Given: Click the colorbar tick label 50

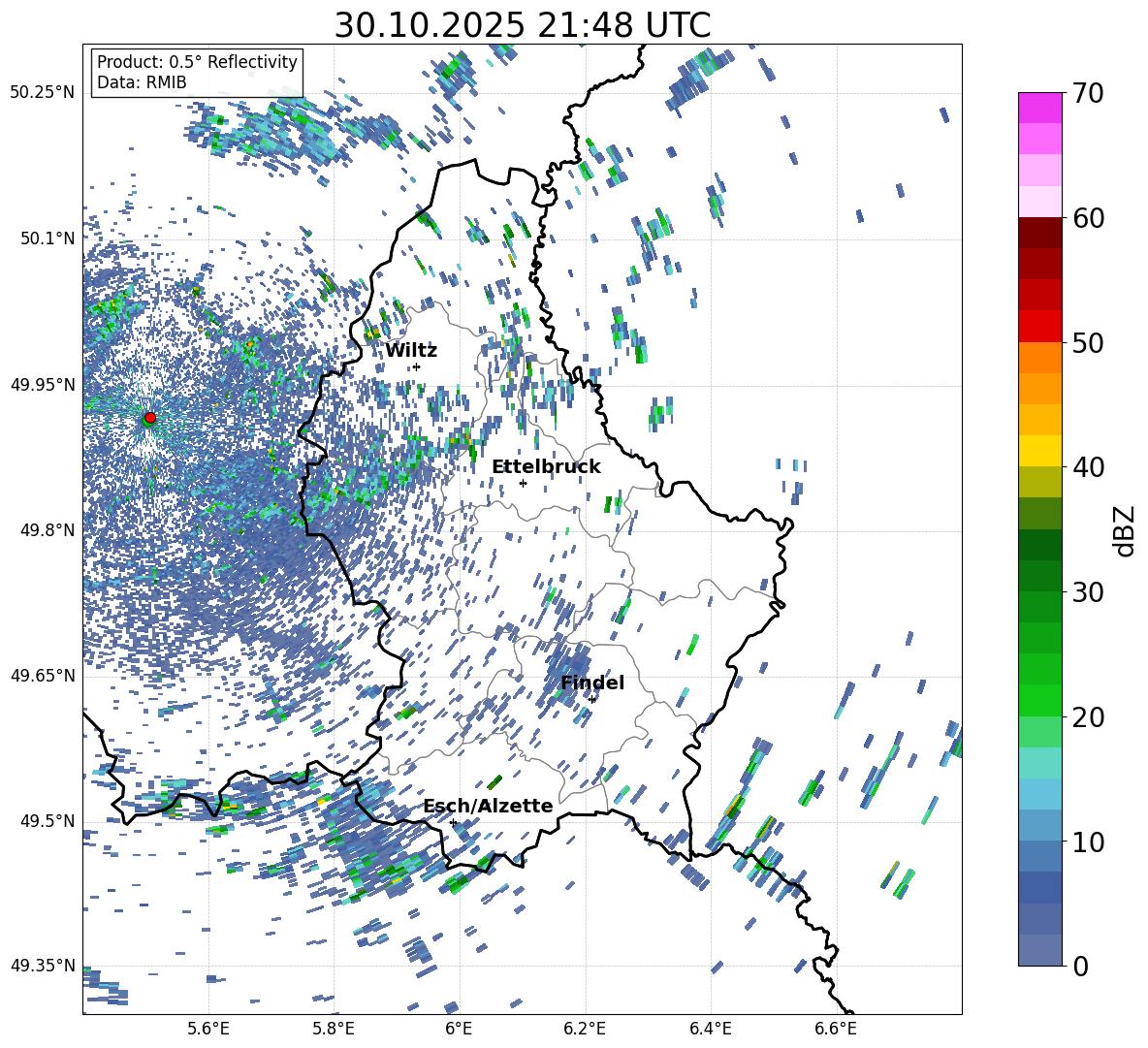Looking at the screenshot, I should [x=1087, y=343].
